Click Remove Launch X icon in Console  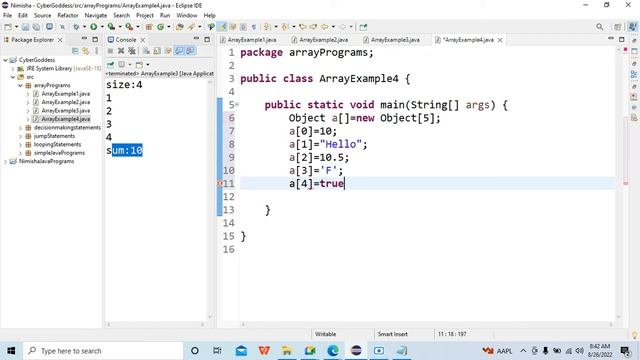click(121, 51)
